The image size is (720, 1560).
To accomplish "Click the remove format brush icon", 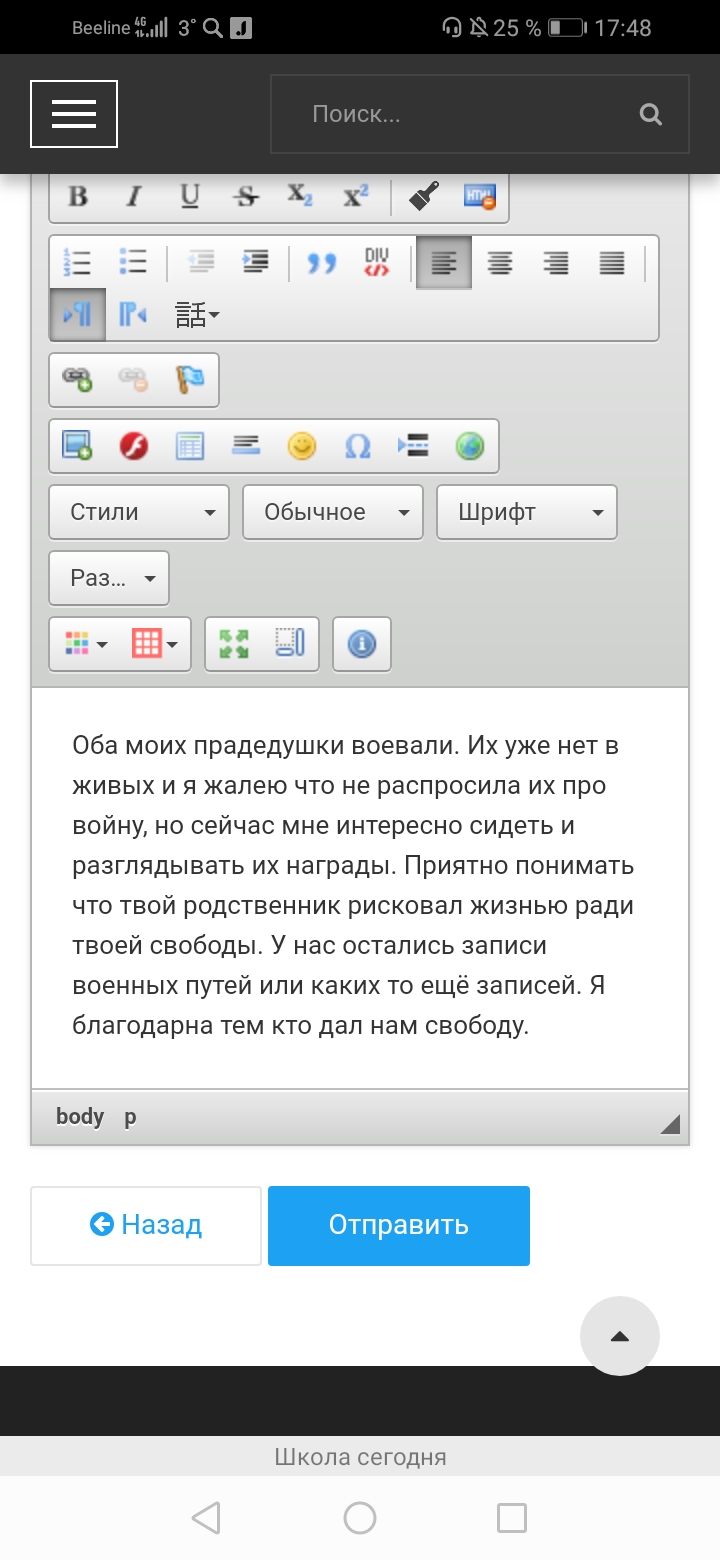I will (x=425, y=196).
